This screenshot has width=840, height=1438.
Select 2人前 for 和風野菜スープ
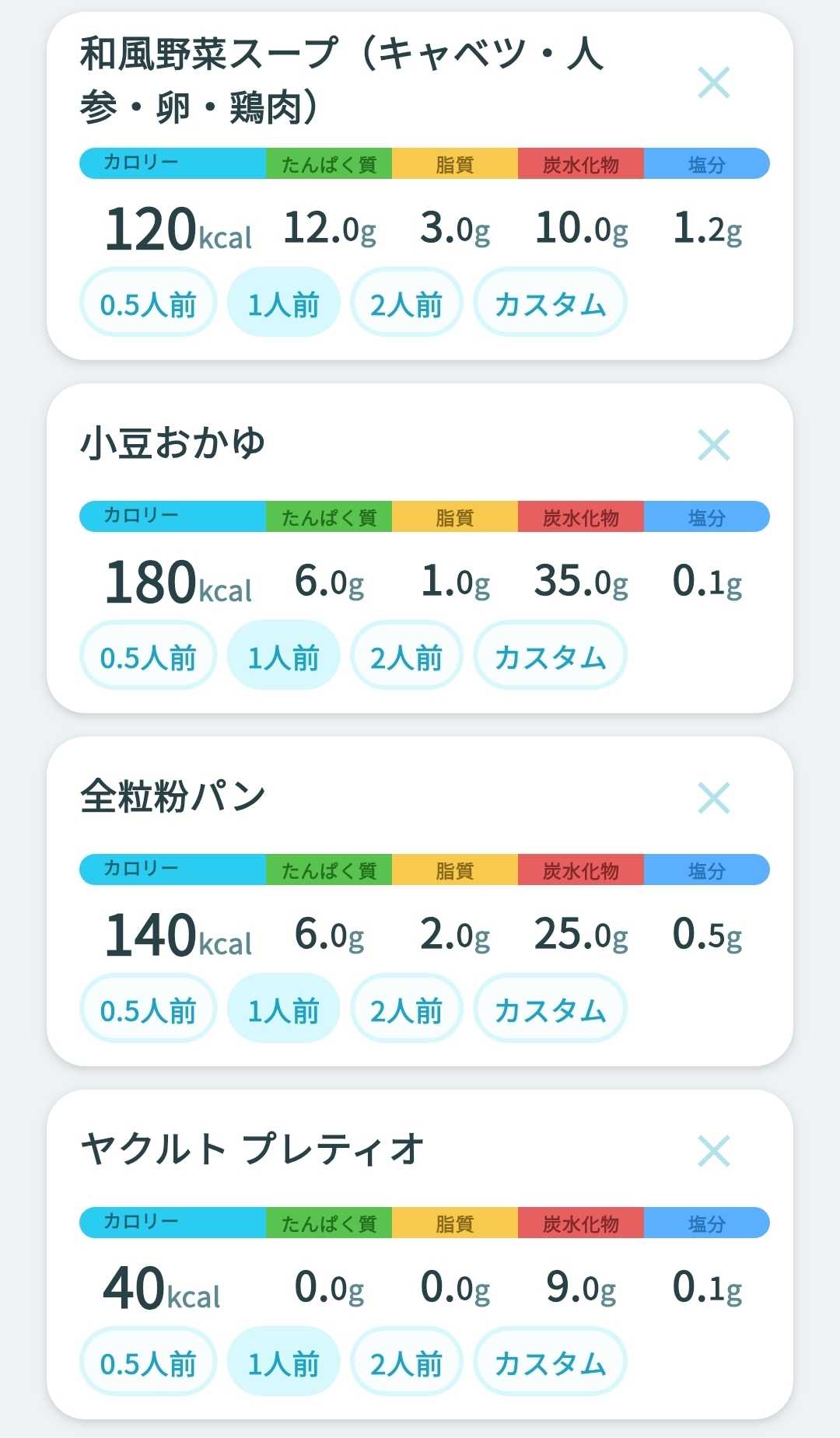pyautogui.click(x=407, y=303)
